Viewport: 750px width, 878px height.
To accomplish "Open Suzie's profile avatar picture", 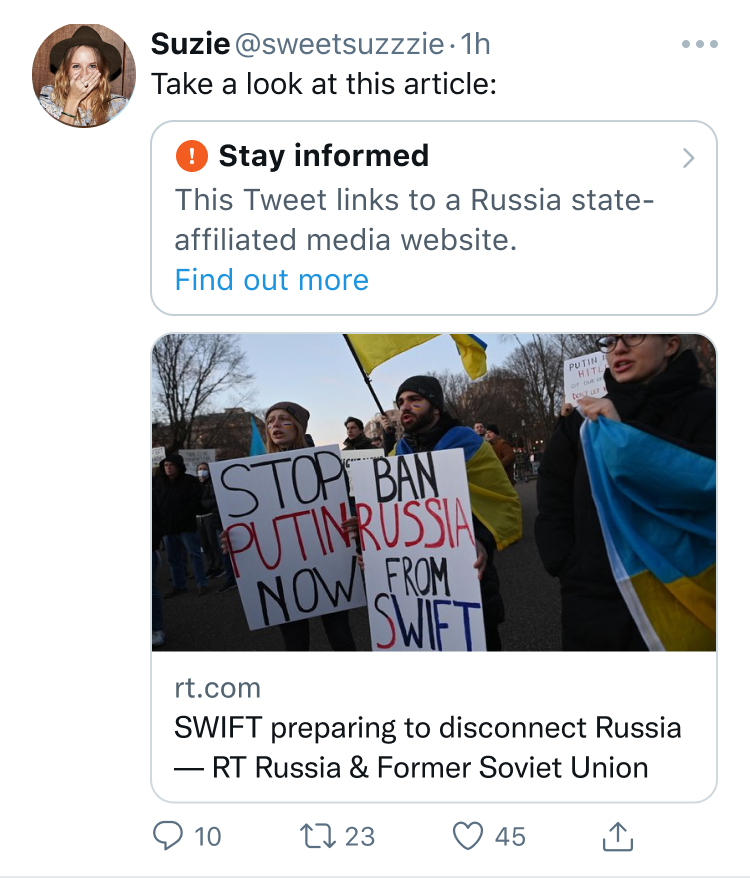I will pyautogui.click(x=84, y=75).
